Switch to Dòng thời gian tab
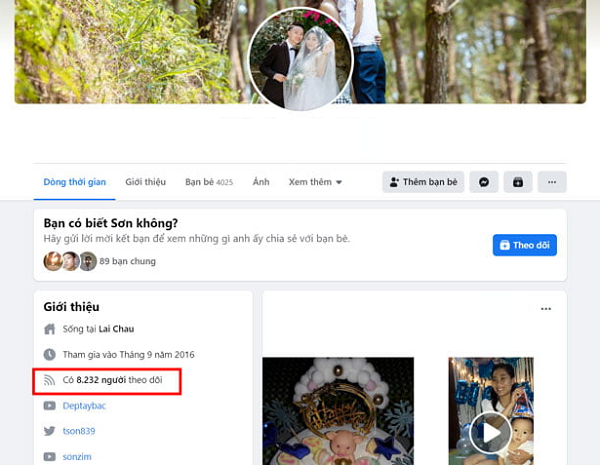 click(75, 182)
